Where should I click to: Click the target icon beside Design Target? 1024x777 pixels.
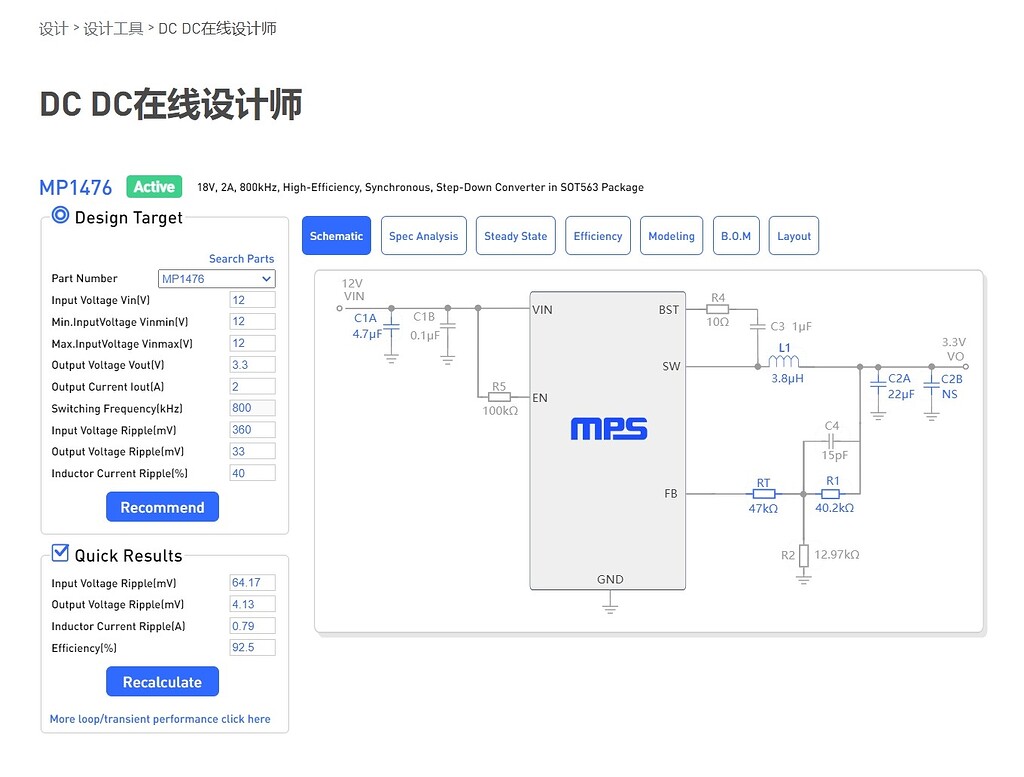(x=58, y=213)
